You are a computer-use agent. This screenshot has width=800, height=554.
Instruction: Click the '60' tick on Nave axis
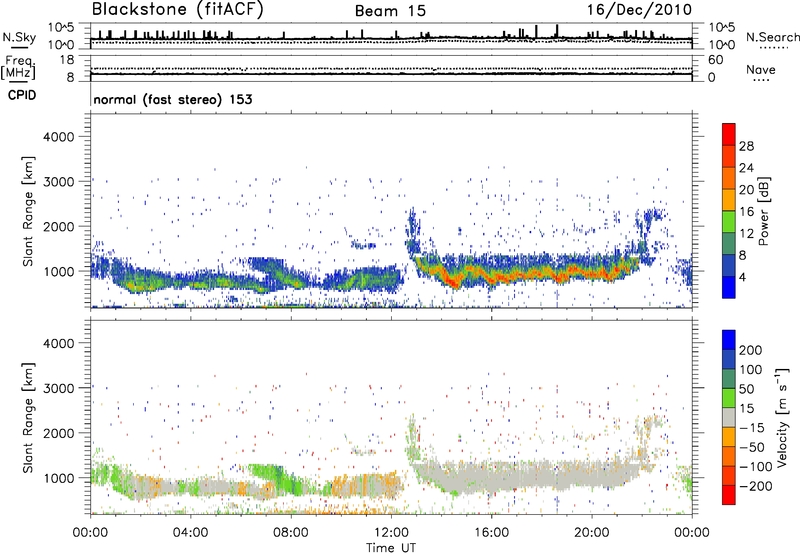point(715,60)
